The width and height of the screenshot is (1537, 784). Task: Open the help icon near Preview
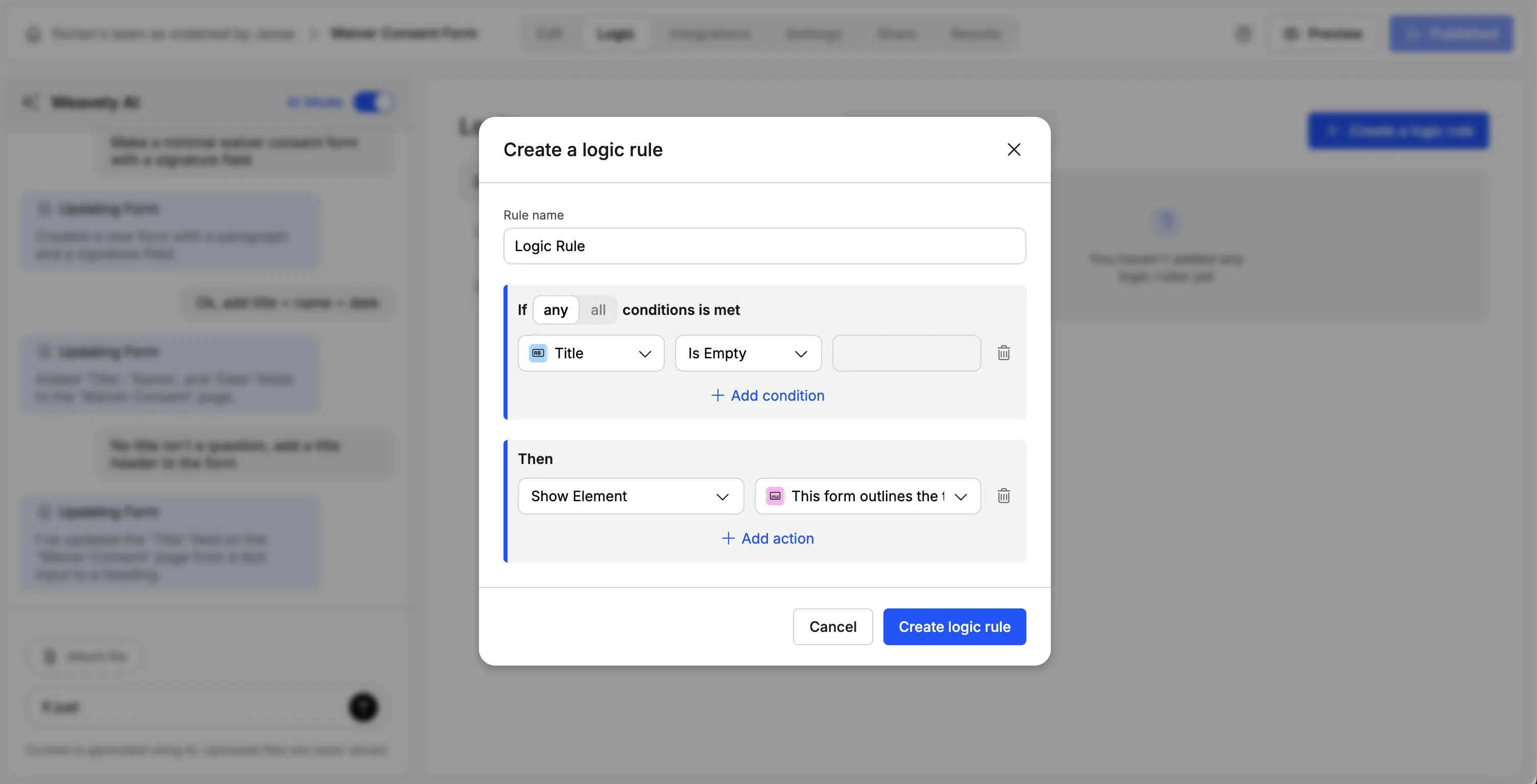pos(1243,34)
